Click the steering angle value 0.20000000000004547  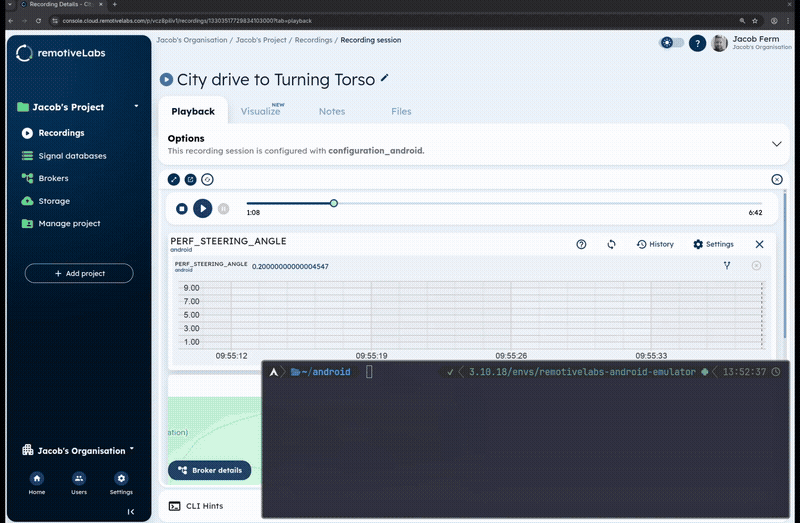pyautogui.click(x=290, y=266)
